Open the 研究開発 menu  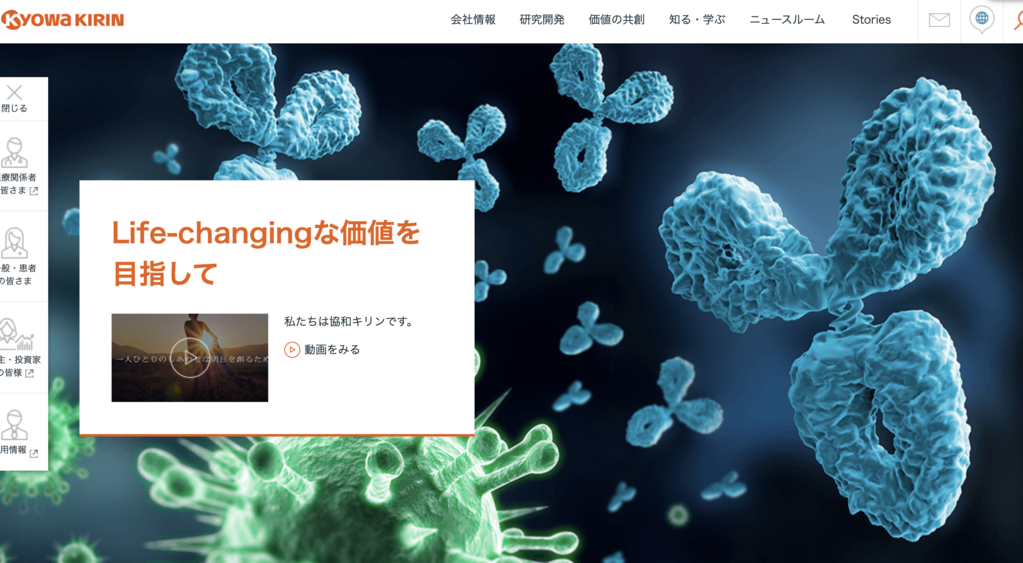coord(542,20)
